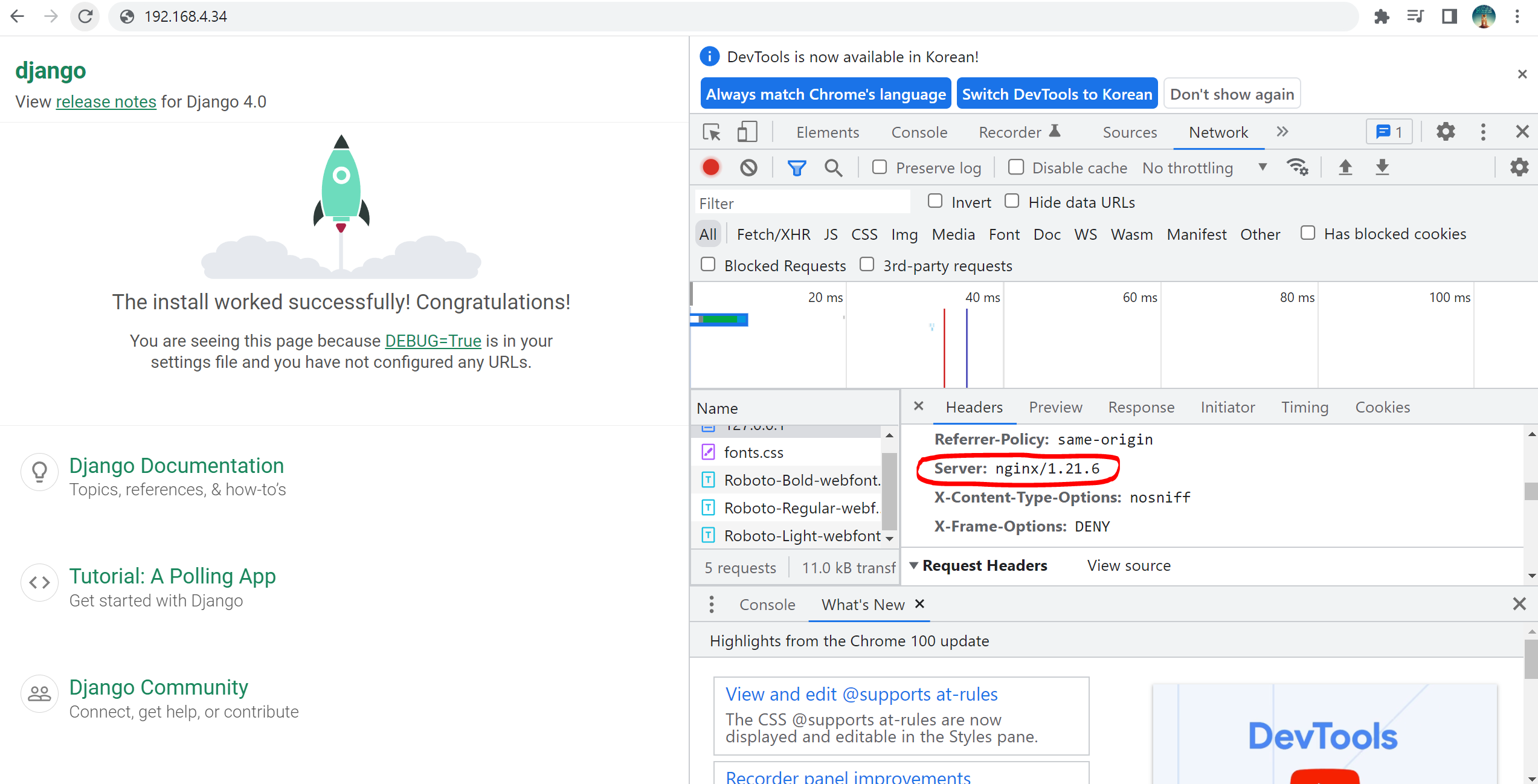Open the Response tab of request
Image resolution: width=1538 pixels, height=784 pixels.
(x=1141, y=407)
